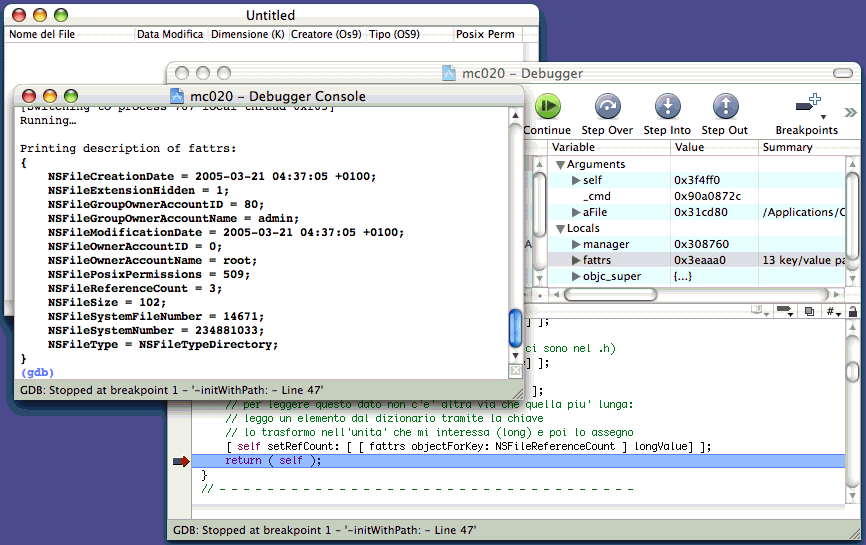Expand the fattrs variable

[x=576, y=260]
